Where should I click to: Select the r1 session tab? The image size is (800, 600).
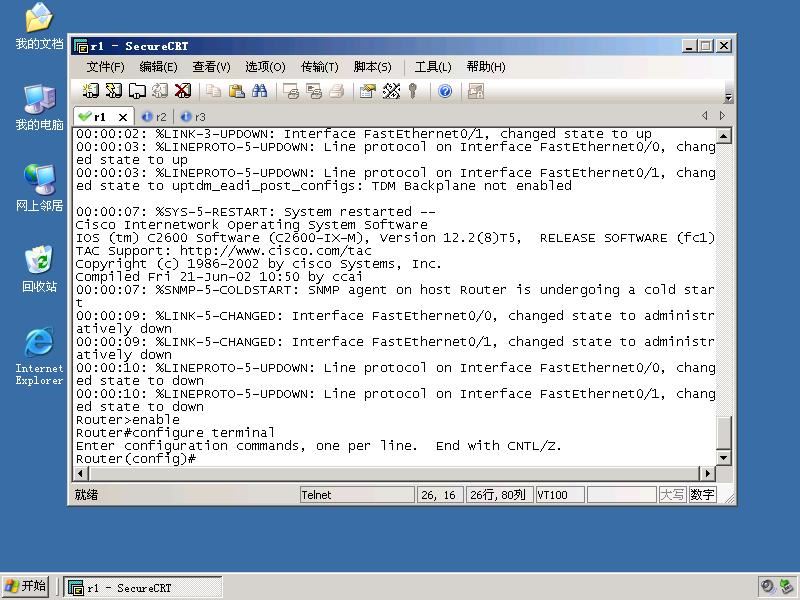click(100, 117)
